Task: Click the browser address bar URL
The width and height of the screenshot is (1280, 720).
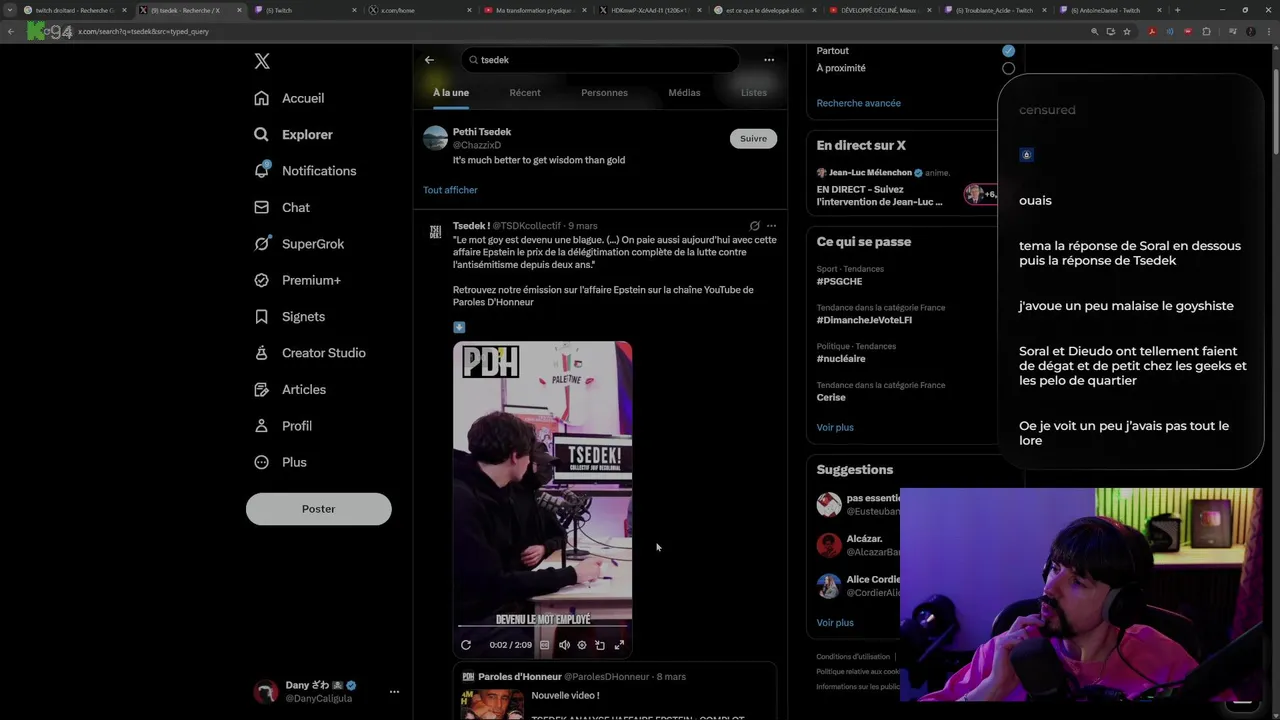Action: point(144,31)
